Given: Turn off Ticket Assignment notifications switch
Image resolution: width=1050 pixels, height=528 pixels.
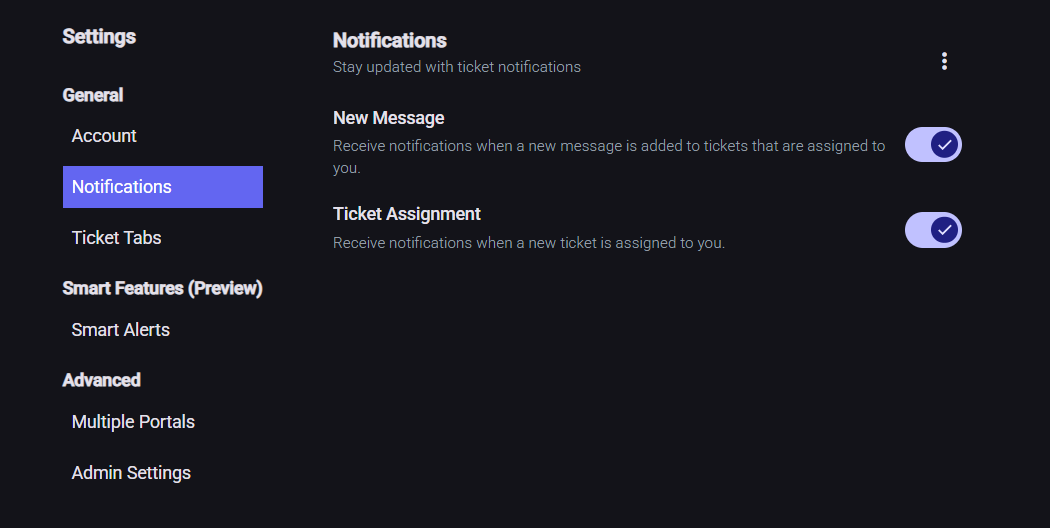Looking at the screenshot, I should pos(932,231).
